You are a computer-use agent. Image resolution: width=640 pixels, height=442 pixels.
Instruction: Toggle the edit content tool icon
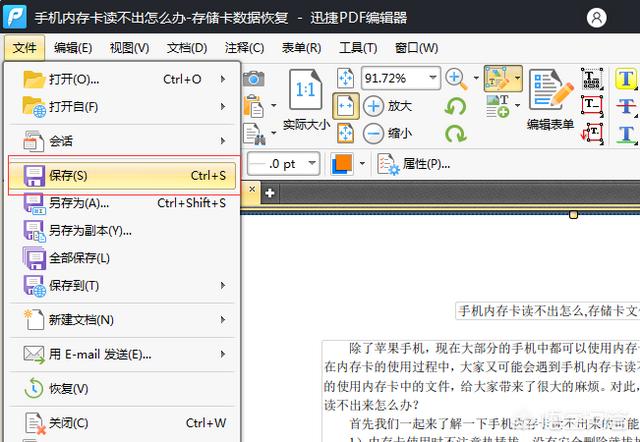click(498, 78)
